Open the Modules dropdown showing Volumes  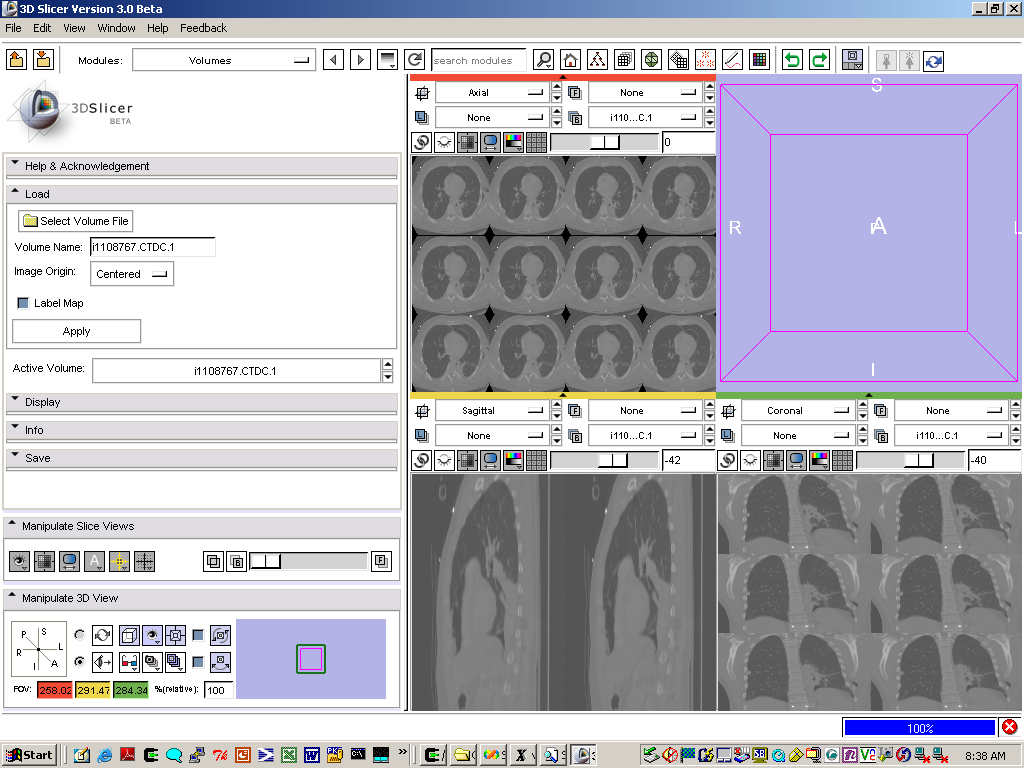[224, 61]
